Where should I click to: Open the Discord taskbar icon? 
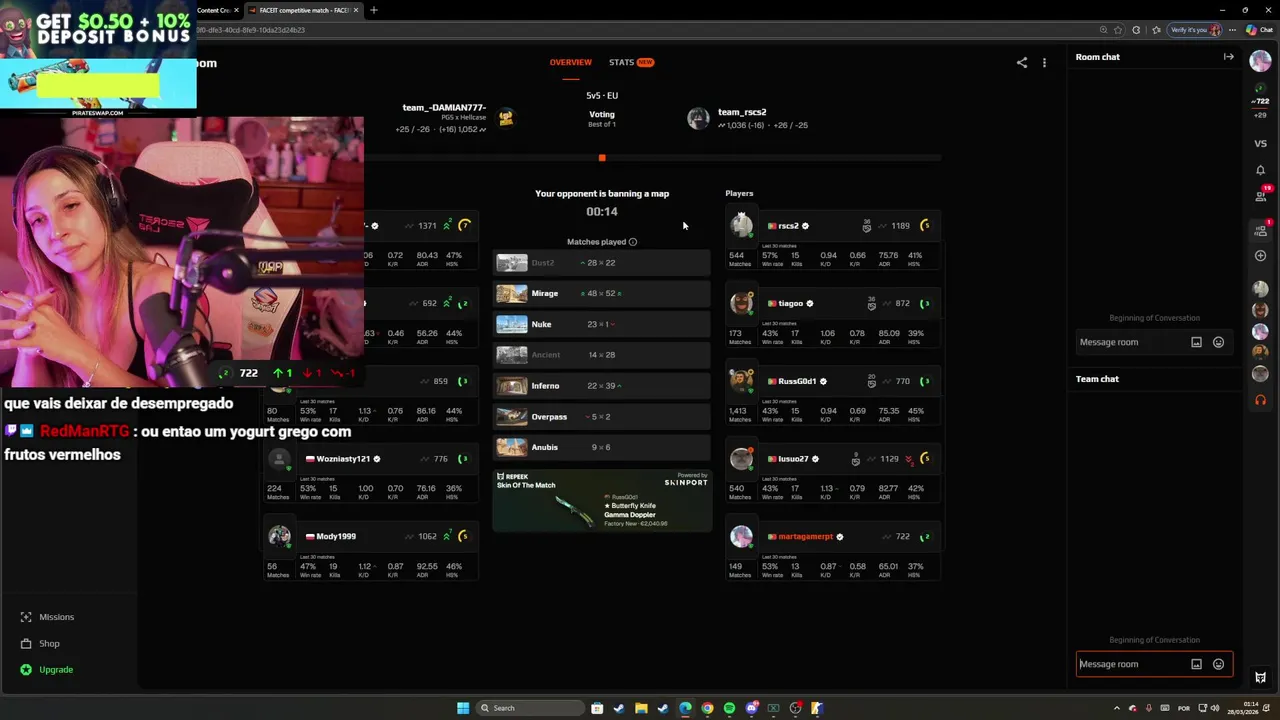coord(751,708)
